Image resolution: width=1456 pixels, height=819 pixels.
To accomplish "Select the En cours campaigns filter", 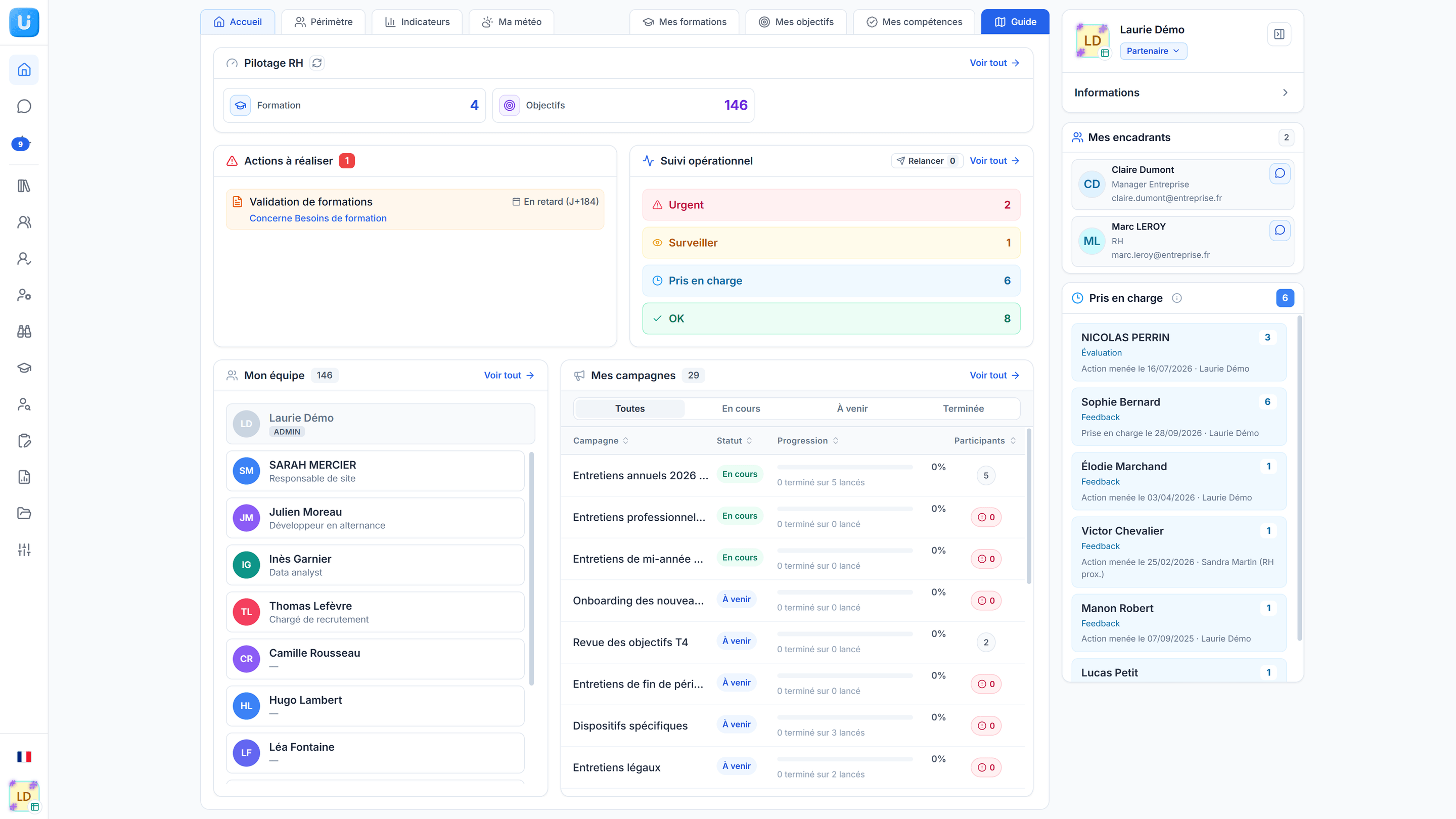I will tap(741, 408).
